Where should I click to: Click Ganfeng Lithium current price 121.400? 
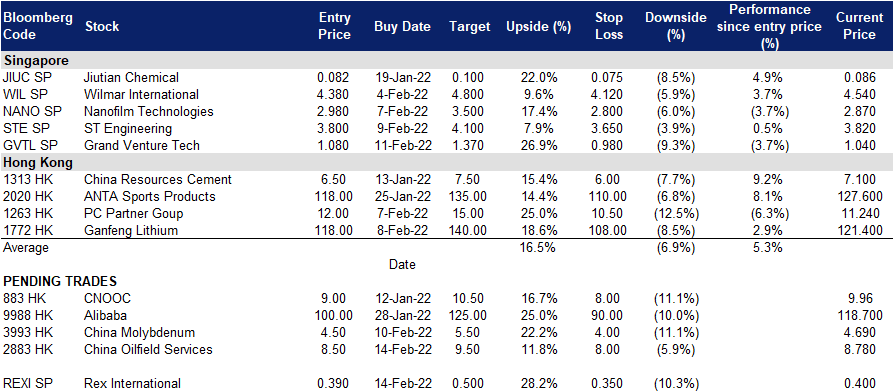point(859,231)
